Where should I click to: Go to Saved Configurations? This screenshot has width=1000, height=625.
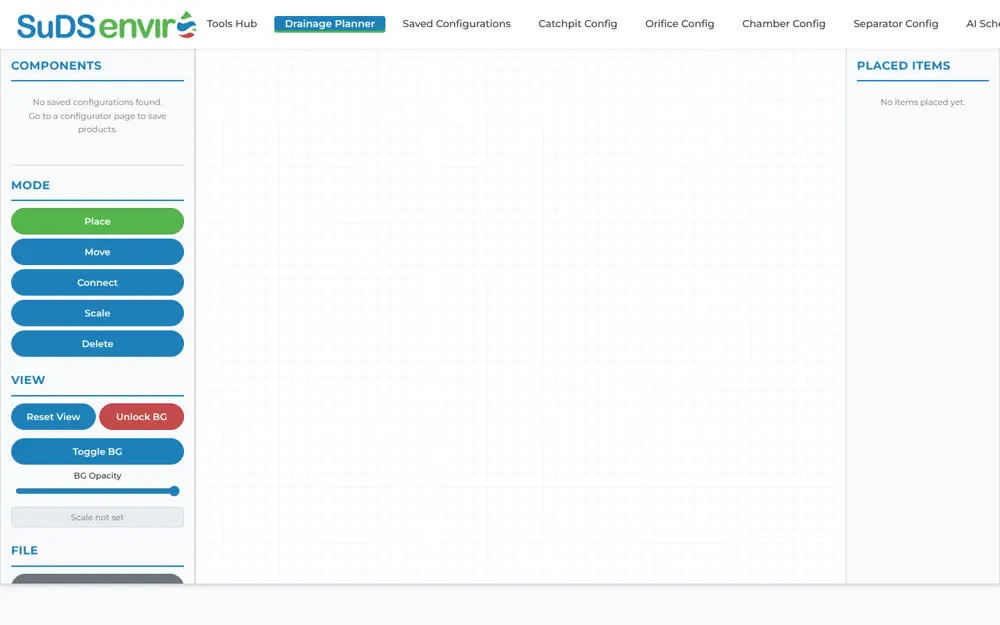coord(457,24)
